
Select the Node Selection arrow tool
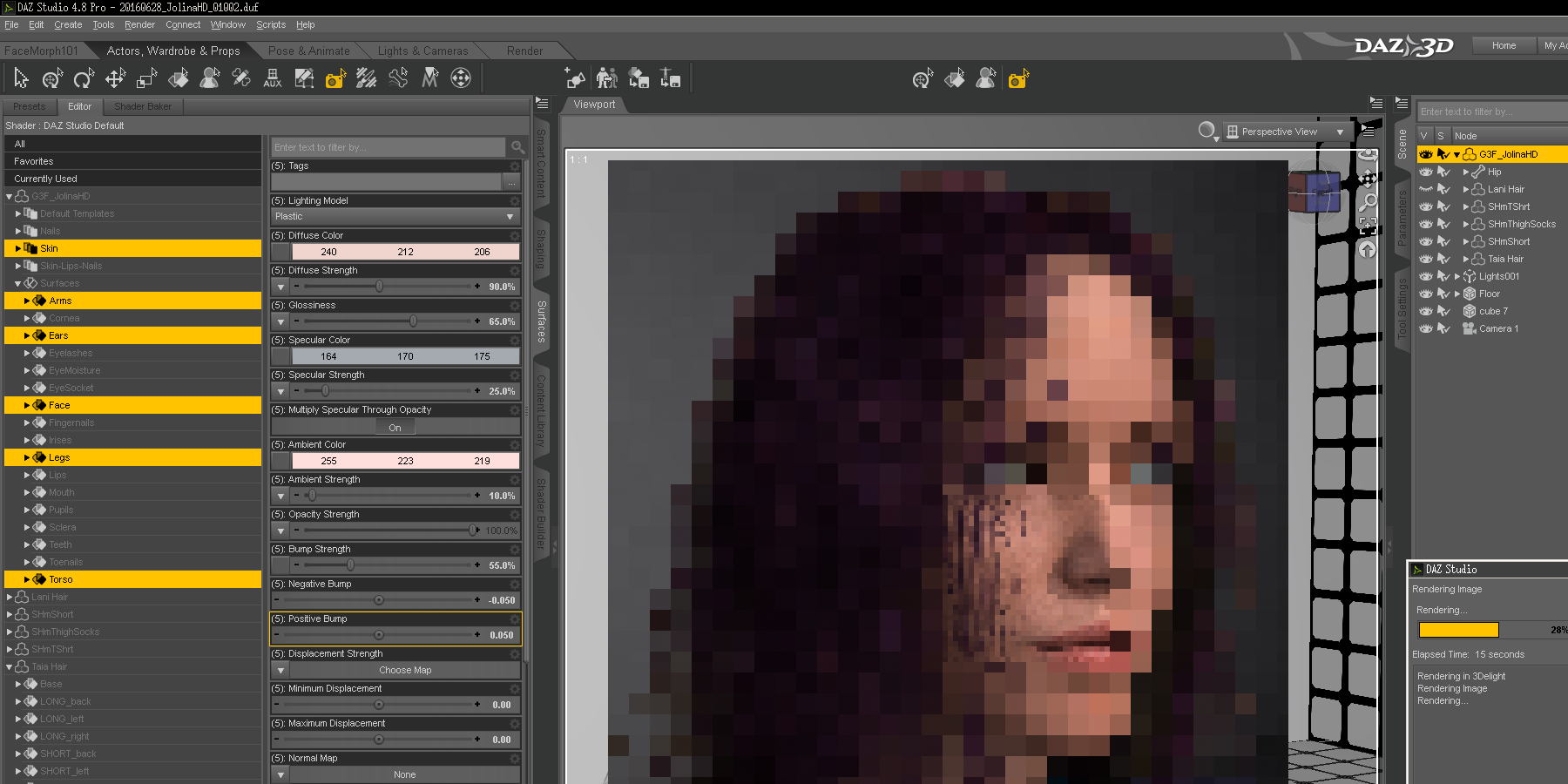(x=22, y=79)
